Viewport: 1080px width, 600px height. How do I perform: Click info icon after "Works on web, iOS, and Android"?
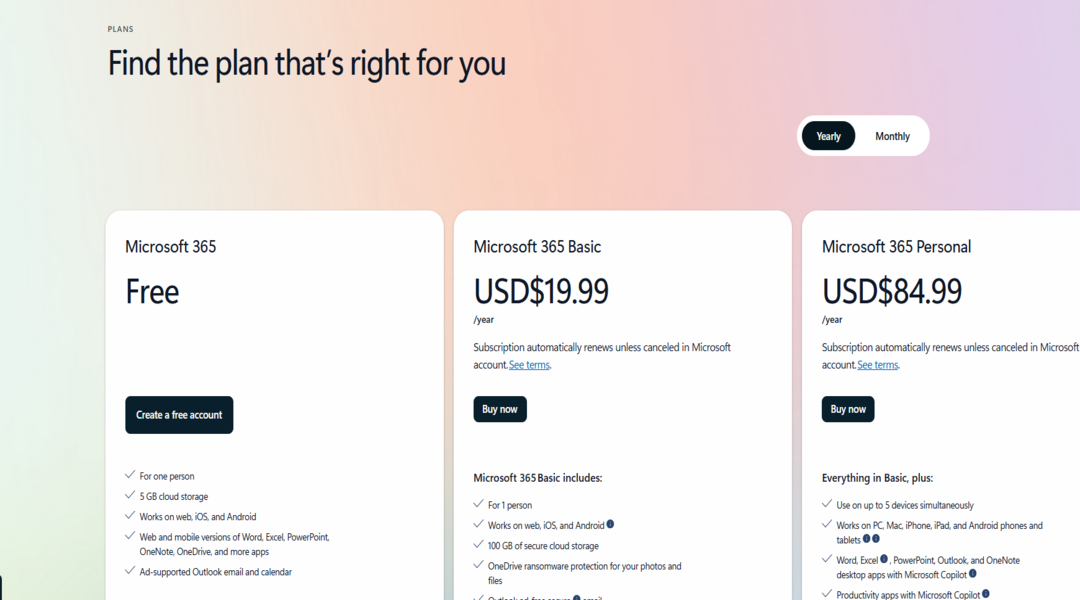610,524
